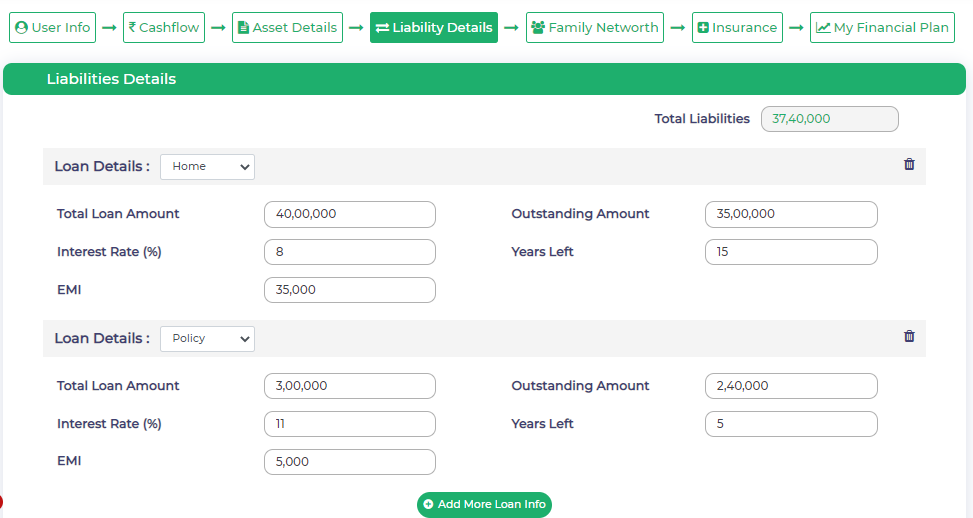Edit the Policy loan EMI field
The width and height of the screenshot is (973, 518).
click(x=350, y=462)
